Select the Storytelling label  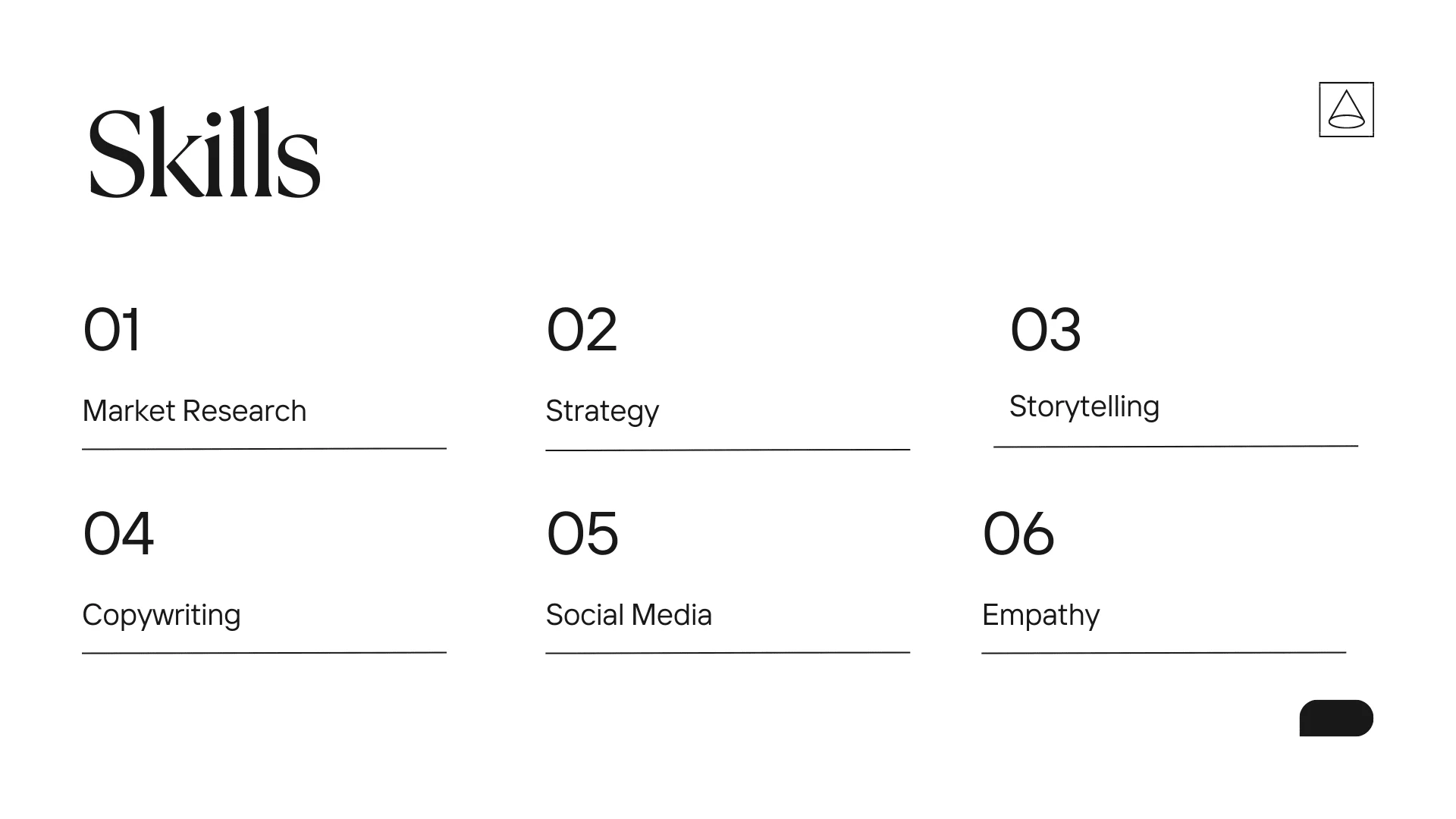tap(1084, 407)
